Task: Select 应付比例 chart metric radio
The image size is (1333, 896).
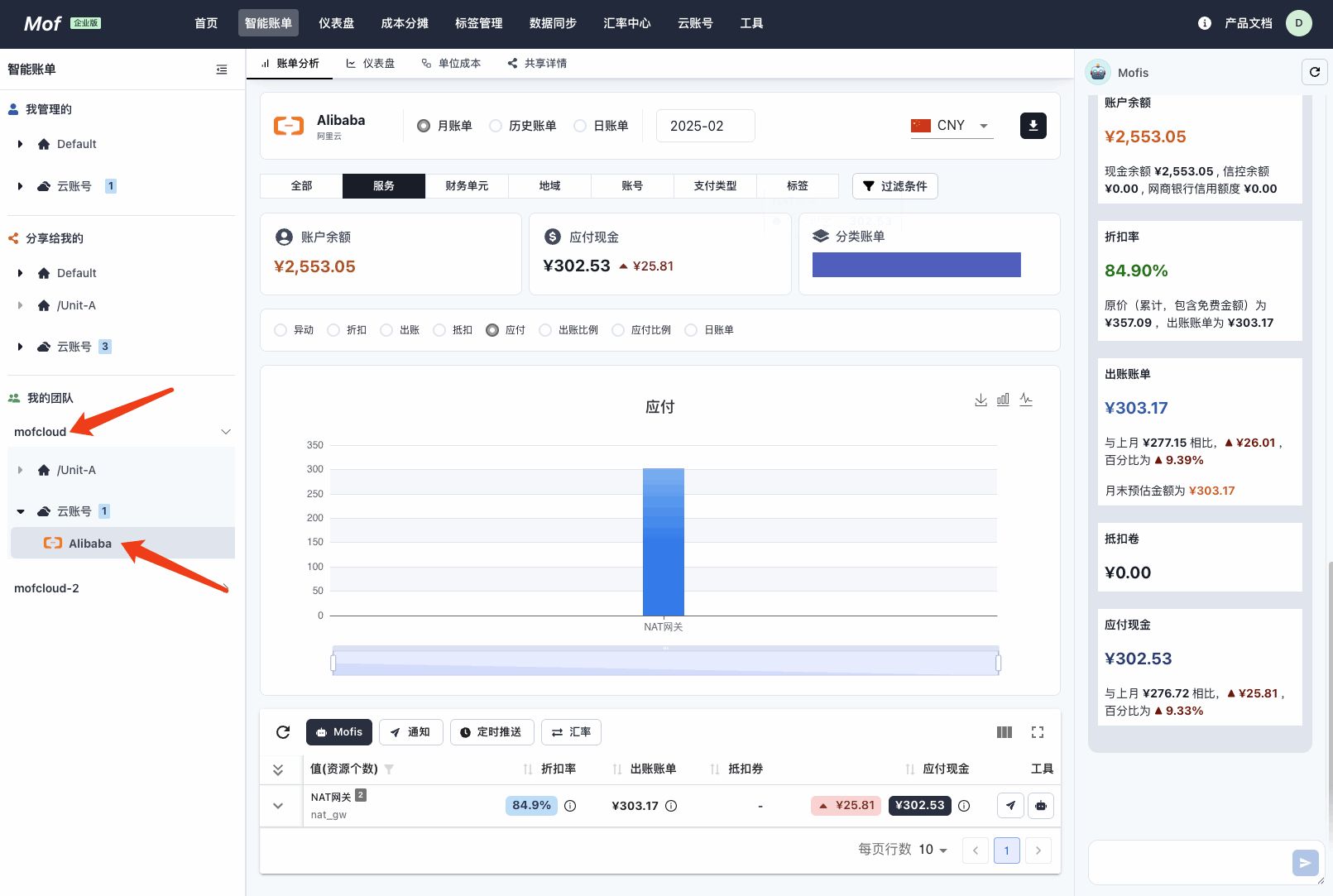Action: coord(618,330)
